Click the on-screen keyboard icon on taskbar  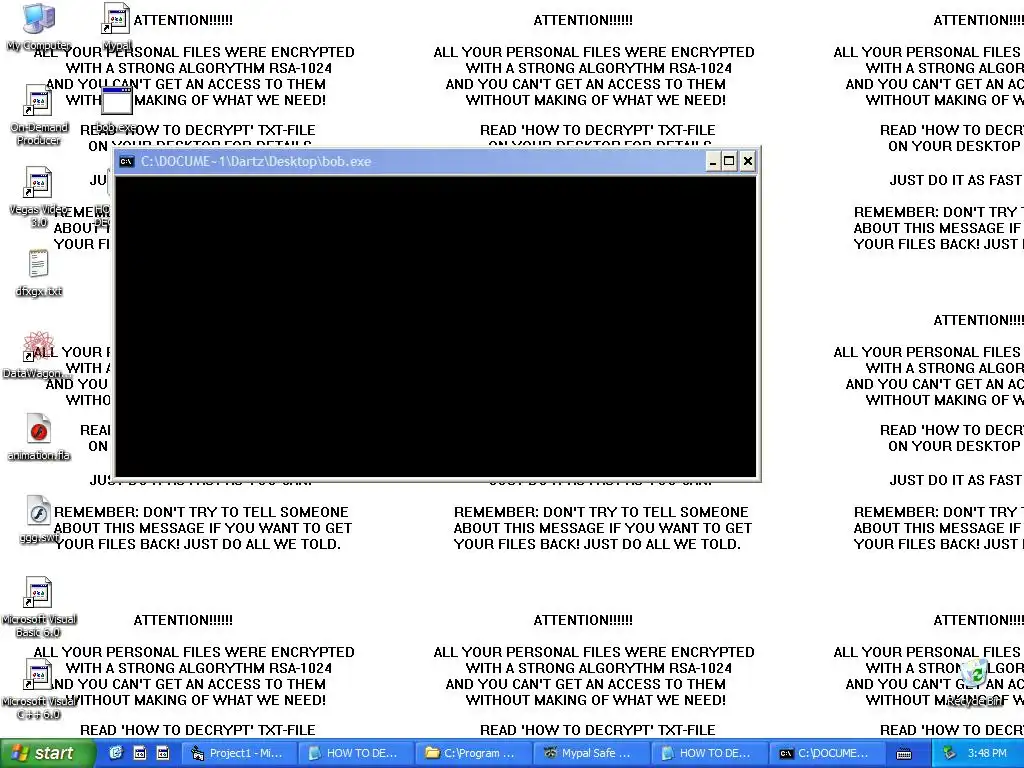click(x=904, y=754)
